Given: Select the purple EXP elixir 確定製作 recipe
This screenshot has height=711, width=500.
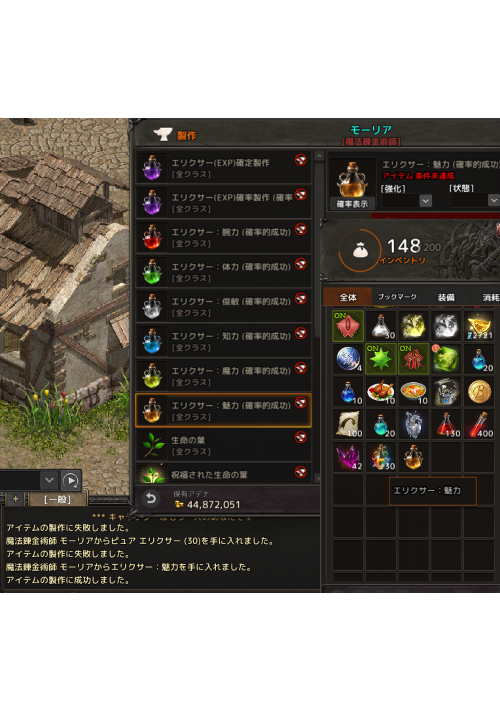Looking at the screenshot, I should (x=223, y=168).
